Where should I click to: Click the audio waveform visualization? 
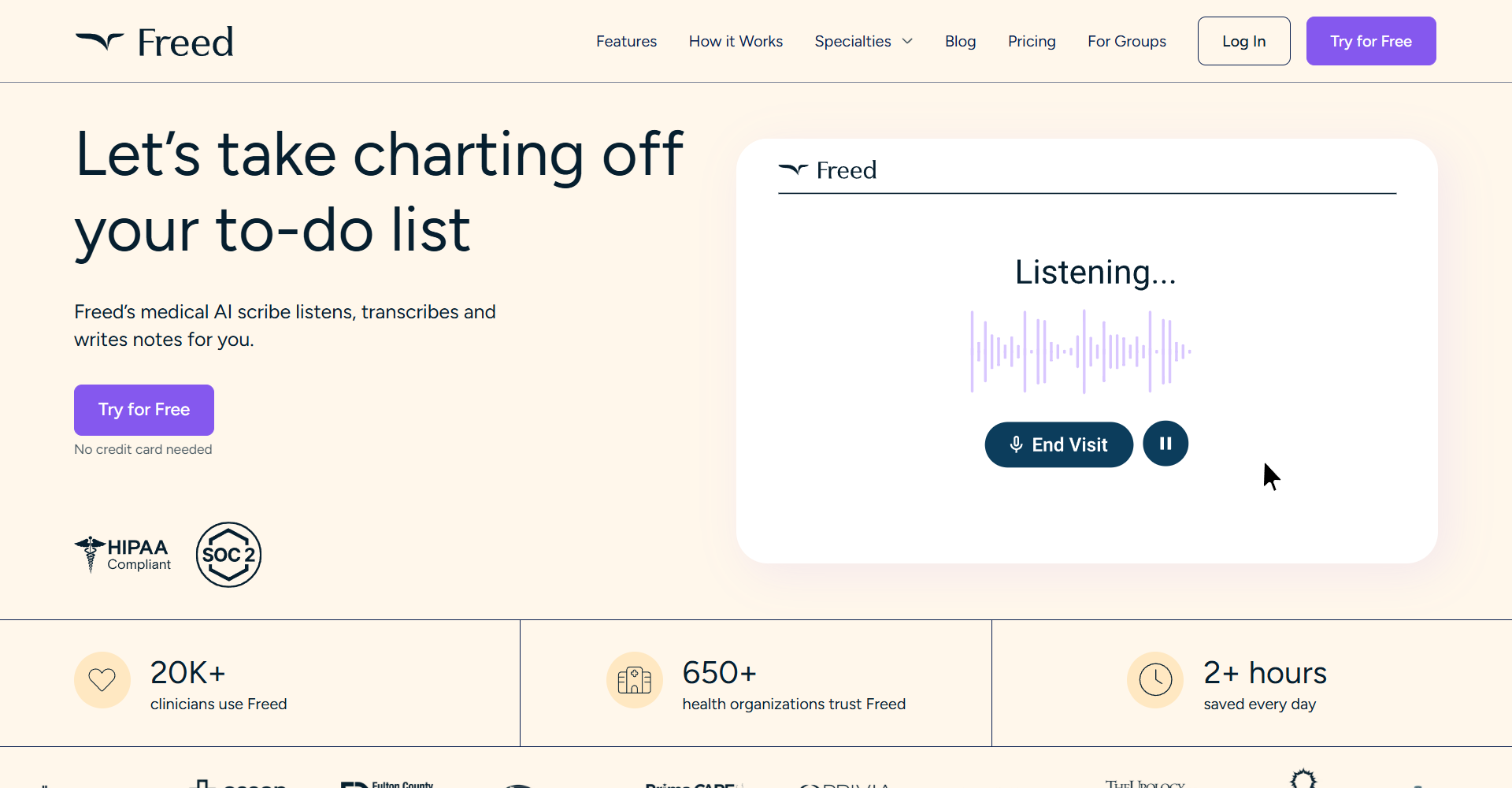tap(1080, 351)
